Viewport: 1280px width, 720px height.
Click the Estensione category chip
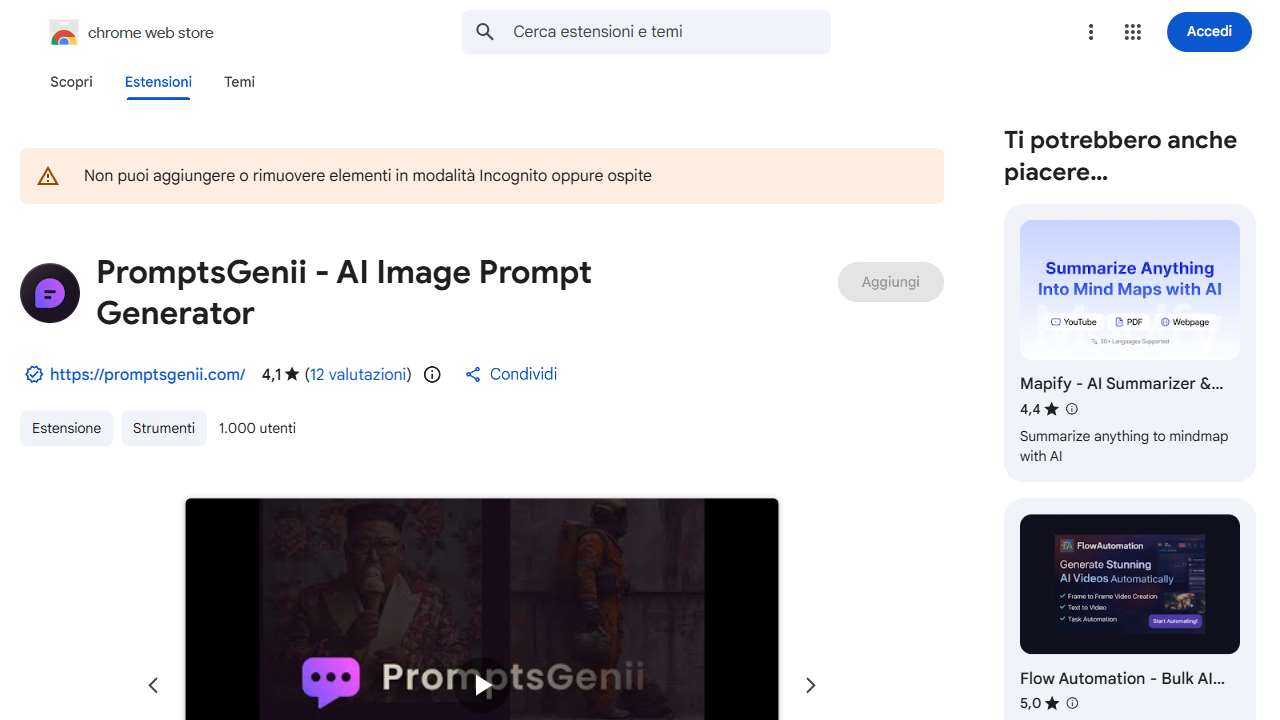click(x=66, y=428)
